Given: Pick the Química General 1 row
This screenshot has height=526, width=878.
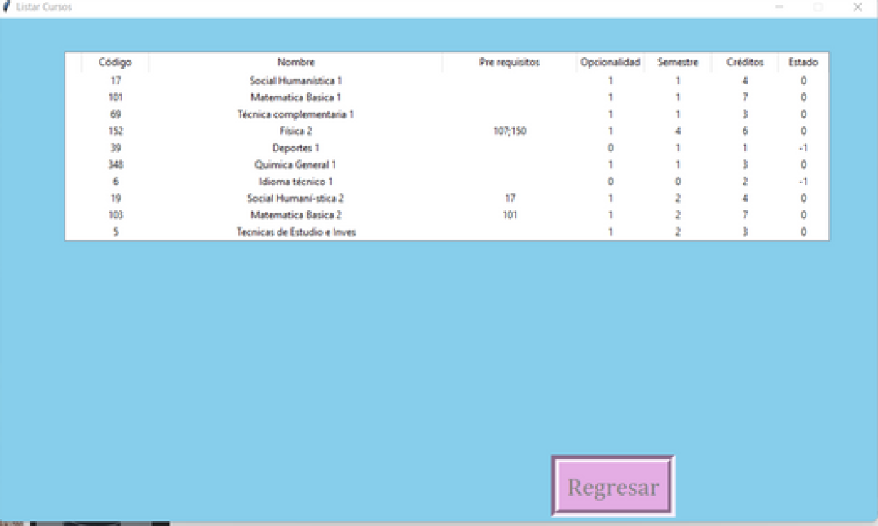Looking at the screenshot, I should pyautogui.click(x=295, y=164).
